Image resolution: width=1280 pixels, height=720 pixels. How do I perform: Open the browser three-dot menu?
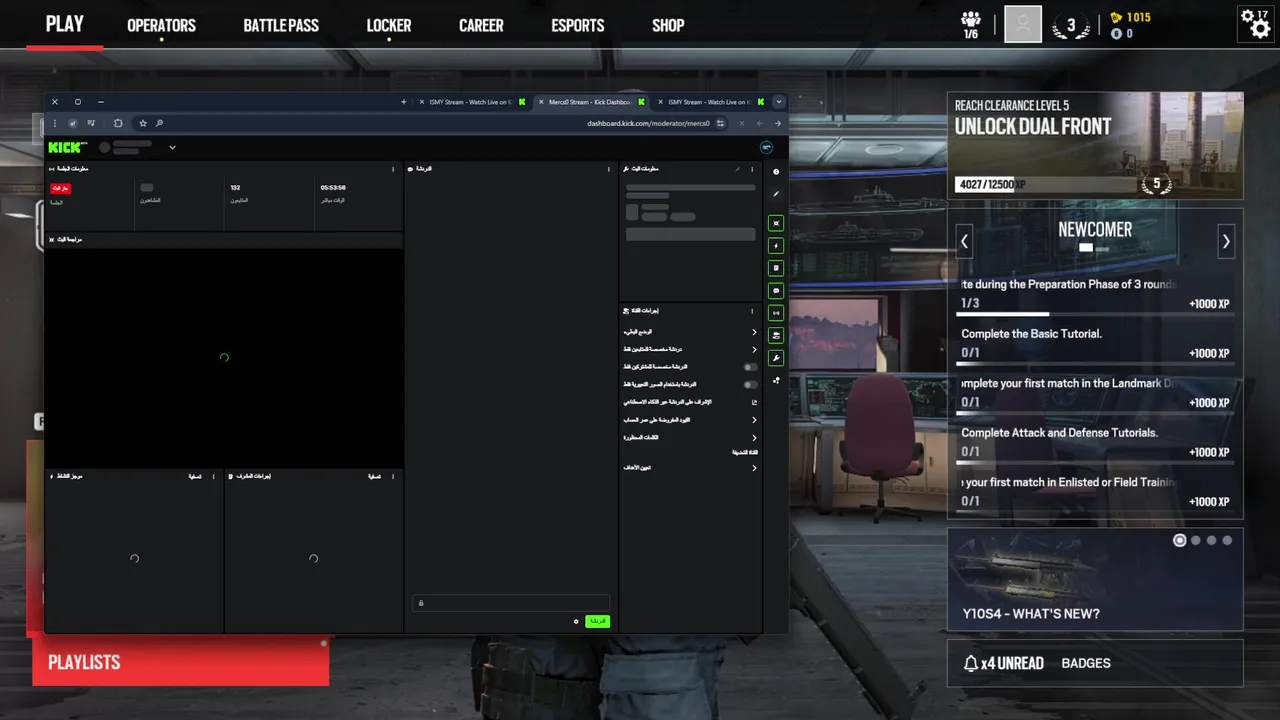54,123
